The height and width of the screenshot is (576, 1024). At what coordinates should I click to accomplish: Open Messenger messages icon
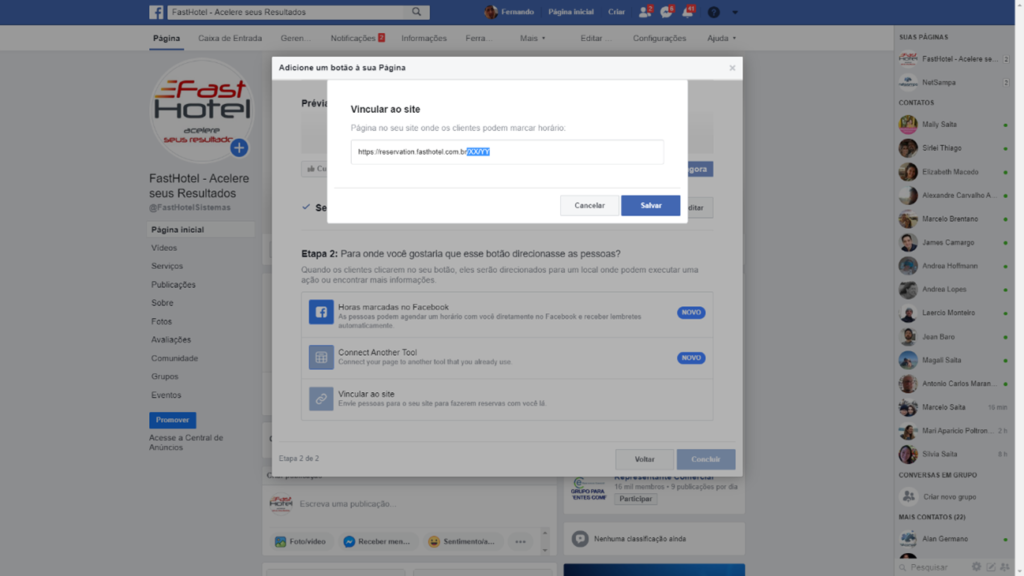click(x=666, y=12)
